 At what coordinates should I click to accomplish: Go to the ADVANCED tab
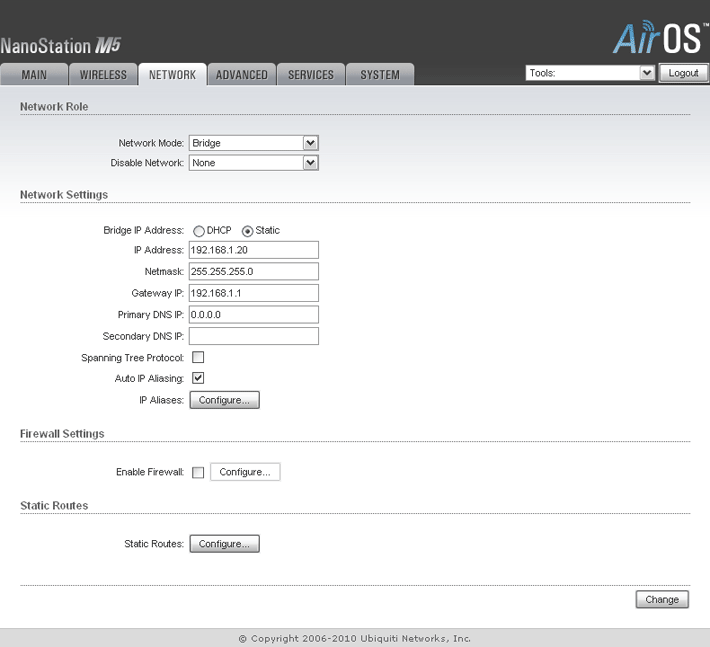(x=241, y=75)
